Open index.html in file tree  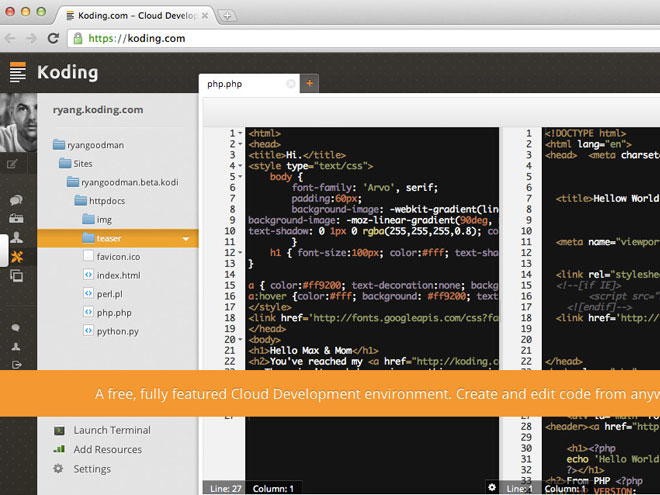coord(112,275)
